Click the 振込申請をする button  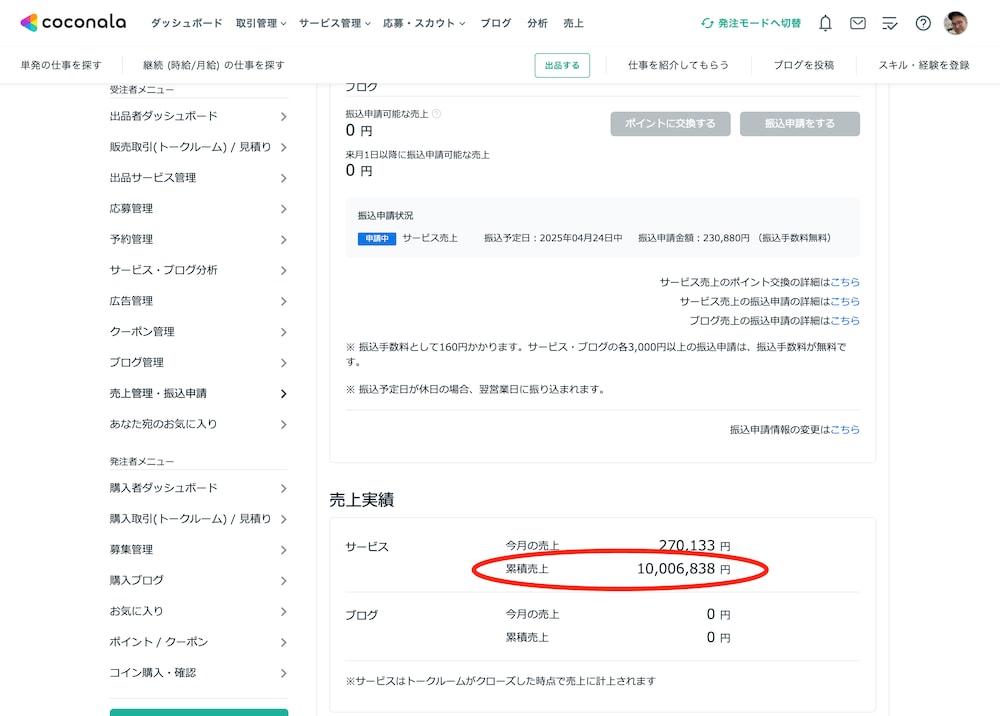click(x=800, y=124)
